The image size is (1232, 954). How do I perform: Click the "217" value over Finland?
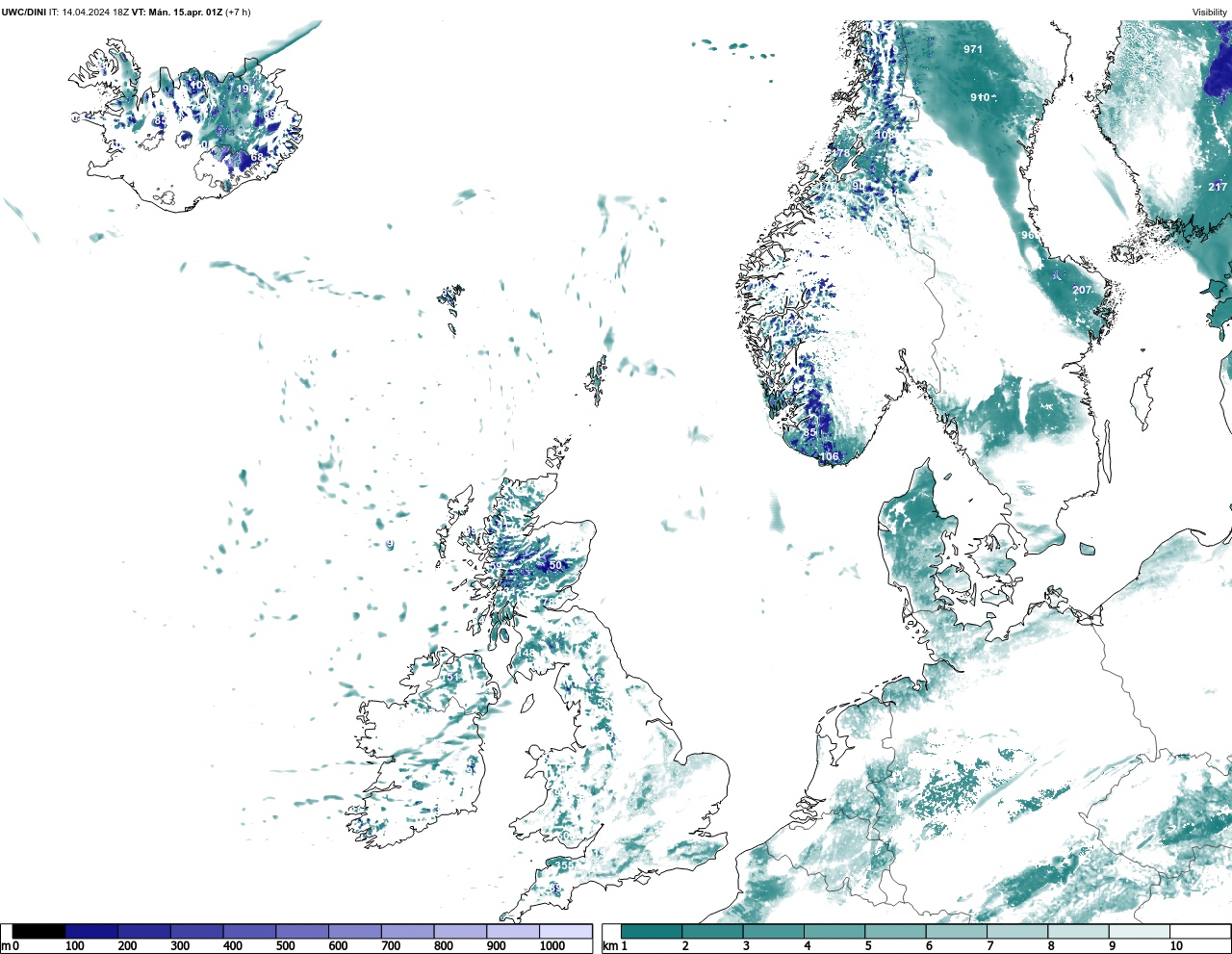click(1218, 187)
